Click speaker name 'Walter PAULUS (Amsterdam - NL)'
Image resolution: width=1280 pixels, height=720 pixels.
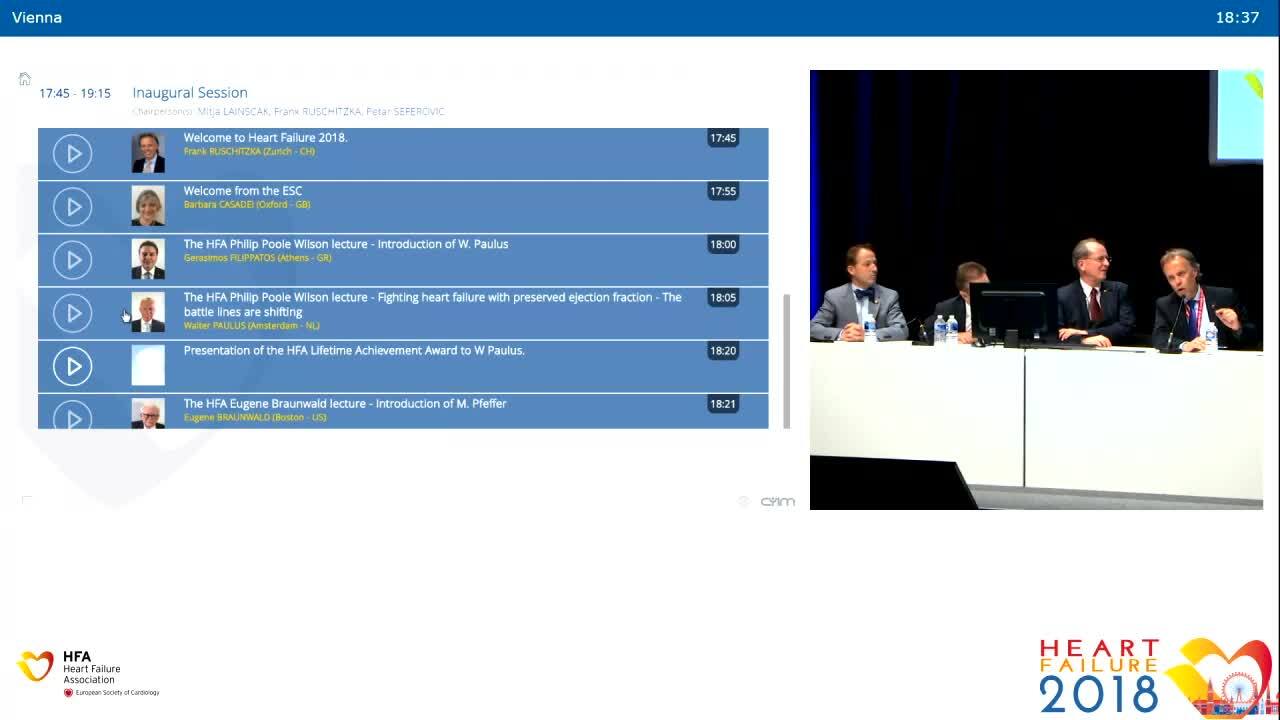click(x=252, y=326)
